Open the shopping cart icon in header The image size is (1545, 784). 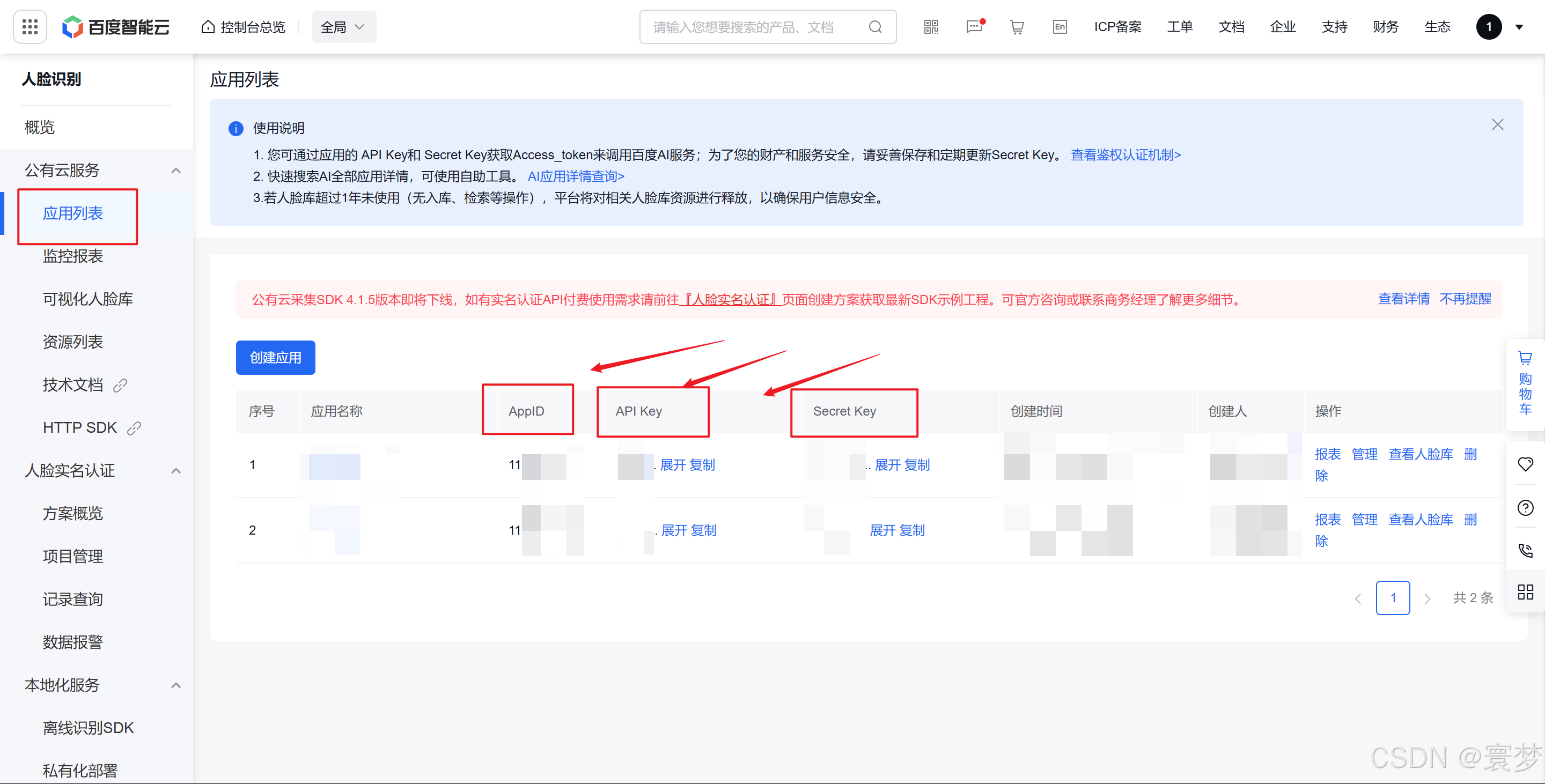pos(1017,27)
